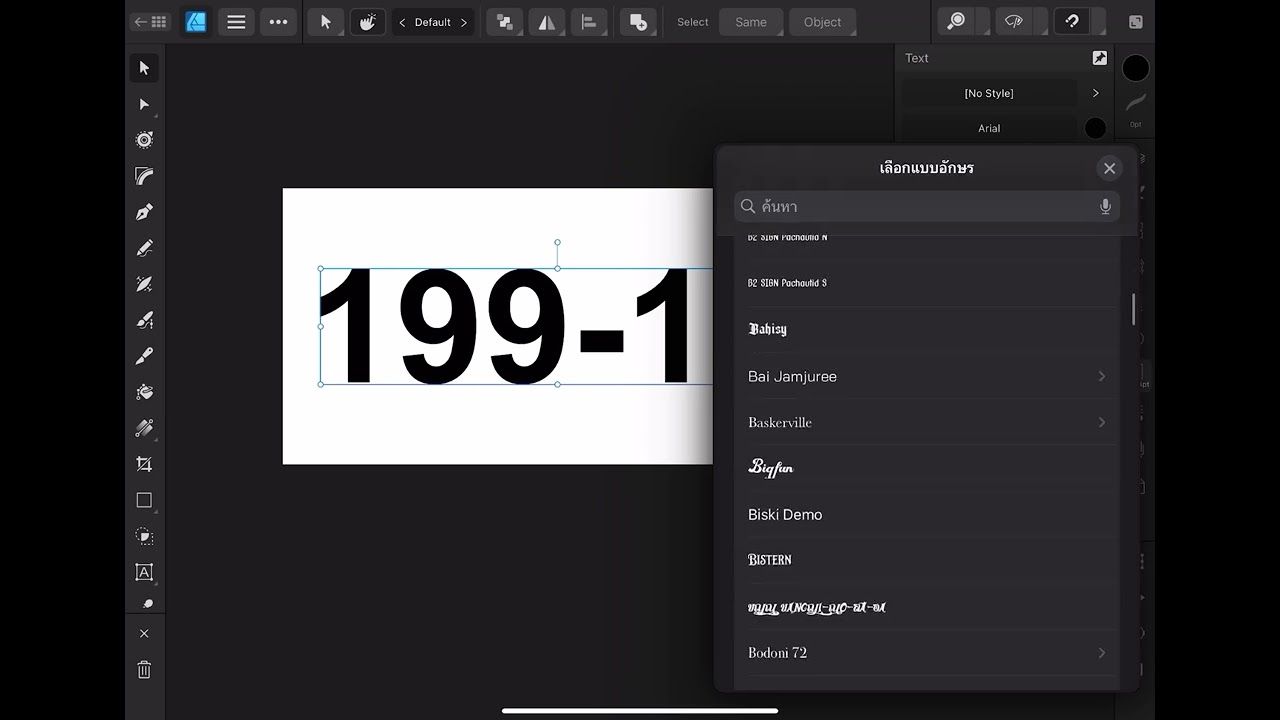The height and width of the screenshot is (720, 1280).
Task: Open the black fill color circle
Action: (1136, 68)
